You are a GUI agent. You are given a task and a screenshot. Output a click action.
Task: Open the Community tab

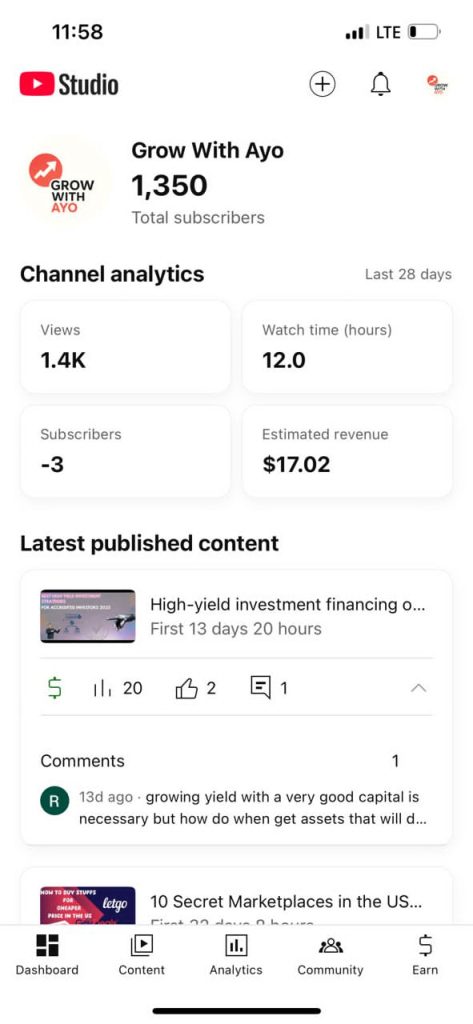click(331, 955)
